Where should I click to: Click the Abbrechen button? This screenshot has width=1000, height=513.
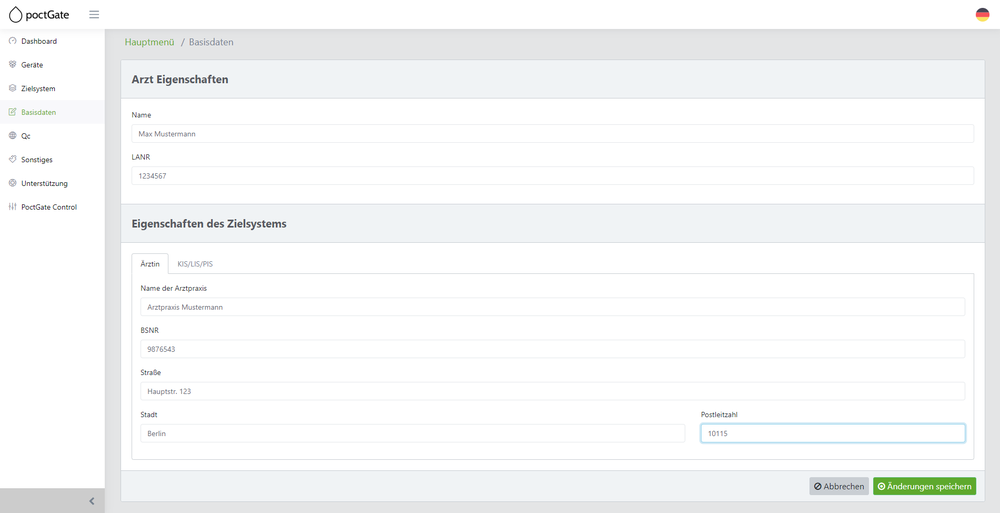pos(839,486)
